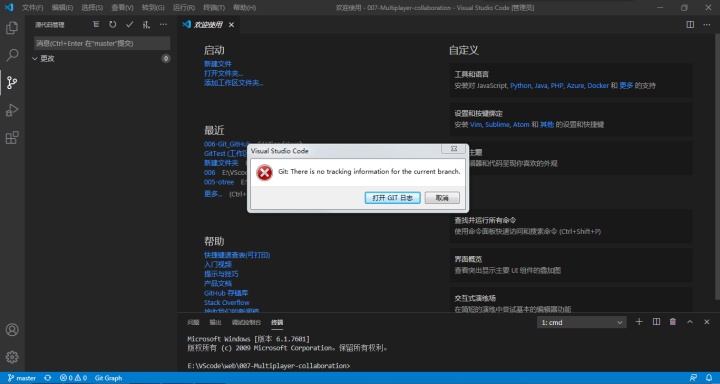The width and height of the screenshot is (720, 384).
Task: Synchronize changes icon in status bar
Action: (48, 378)
